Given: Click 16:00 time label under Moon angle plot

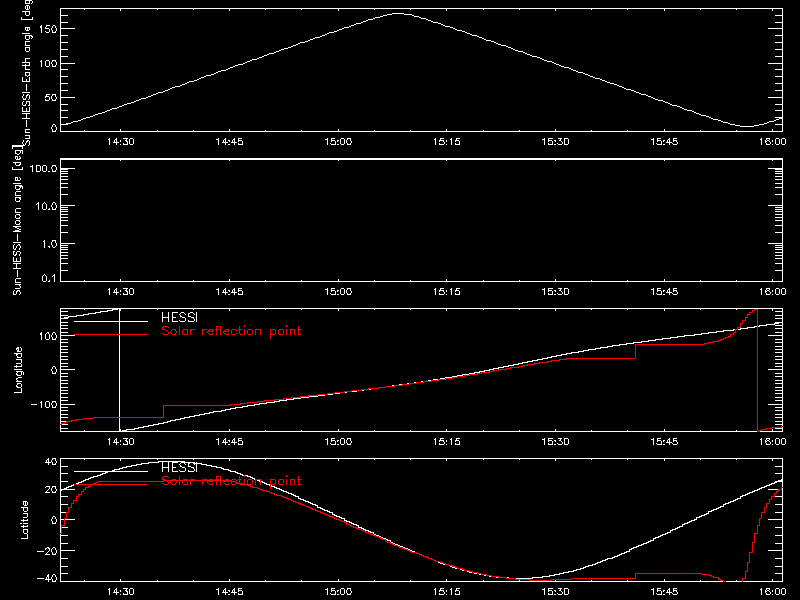Looking at the screenshot, I should (772, 291).
